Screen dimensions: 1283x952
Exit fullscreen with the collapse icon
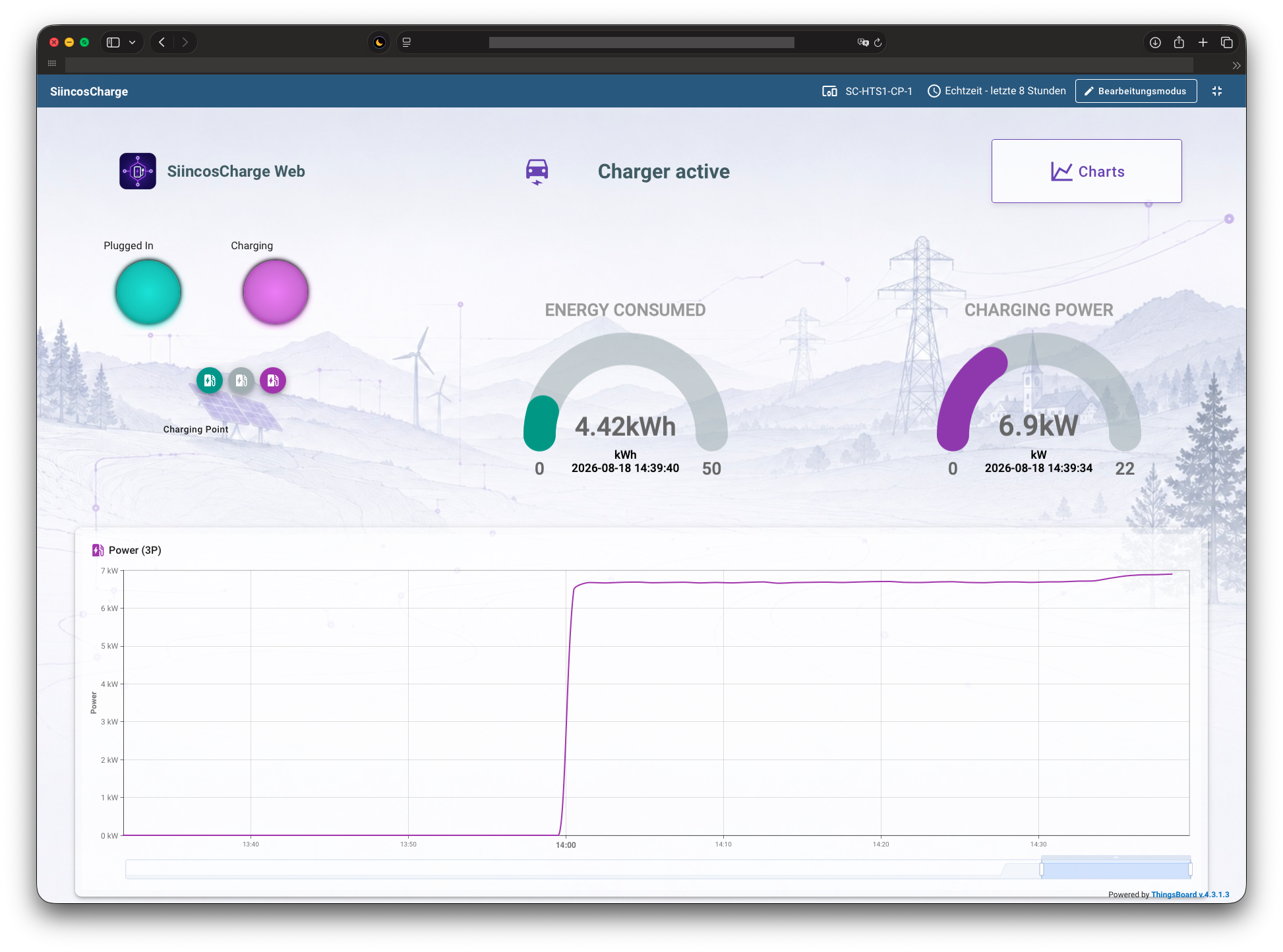click(1217, 91)
